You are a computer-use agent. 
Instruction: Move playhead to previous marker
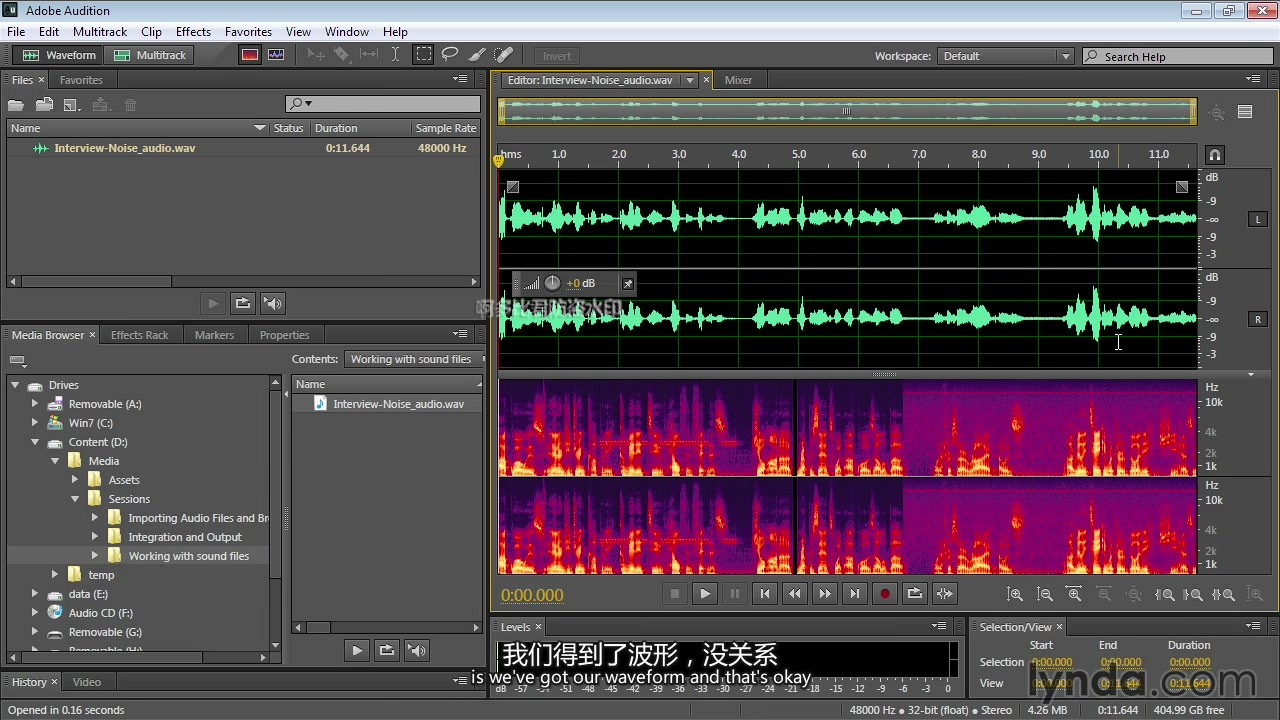765,593
